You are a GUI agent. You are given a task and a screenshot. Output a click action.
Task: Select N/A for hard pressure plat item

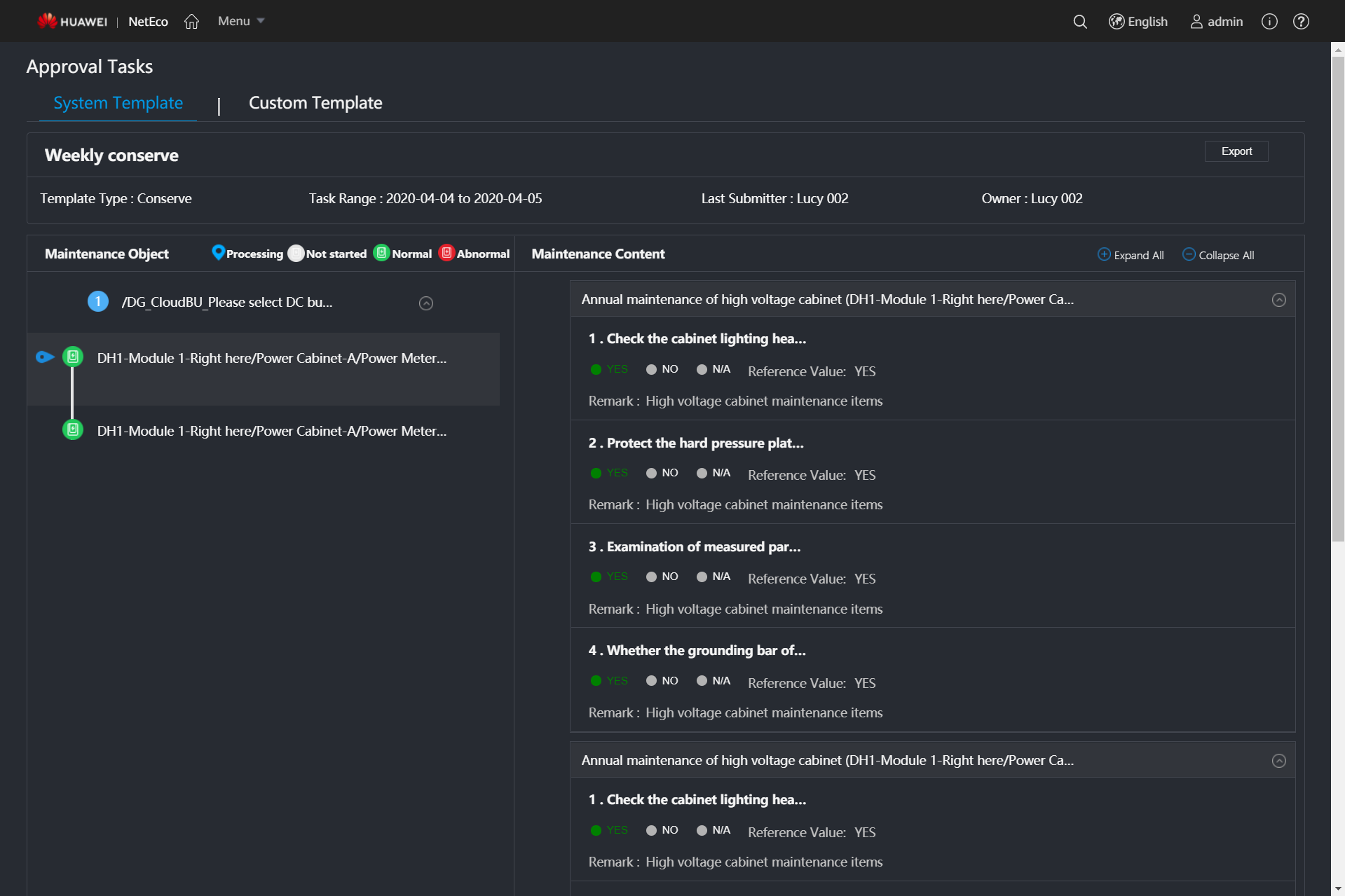coord(702,473)
